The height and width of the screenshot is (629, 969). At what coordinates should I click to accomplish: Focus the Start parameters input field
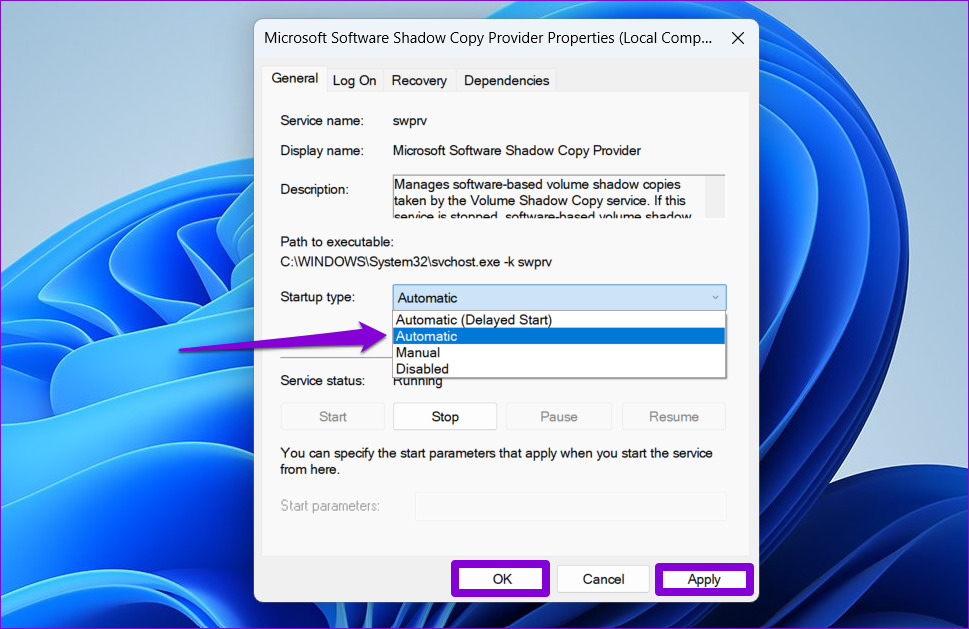click(x=570, y=506)
